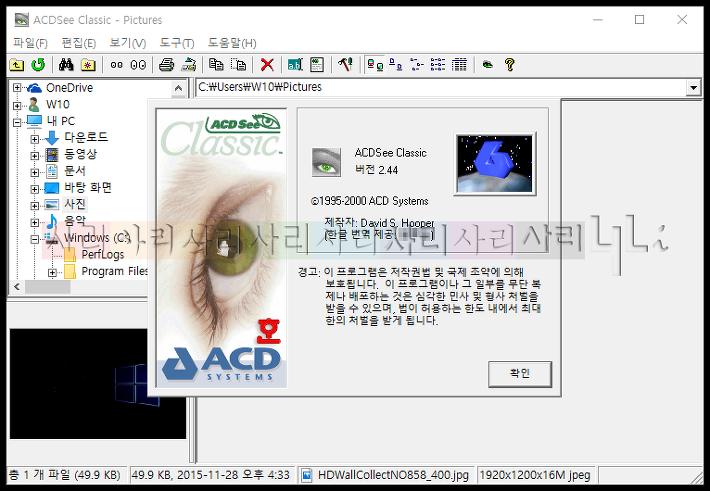710x491 pixels.
Task: Print using the printer icon
Action: pyautogui.click(x=167, y=65)
